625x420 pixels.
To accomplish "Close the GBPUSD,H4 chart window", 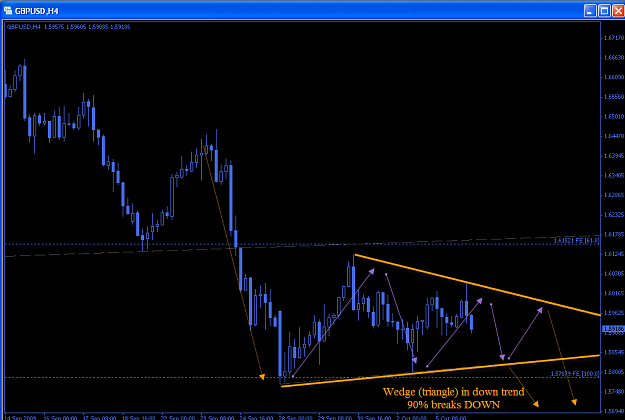I will (x=618, y=11).
